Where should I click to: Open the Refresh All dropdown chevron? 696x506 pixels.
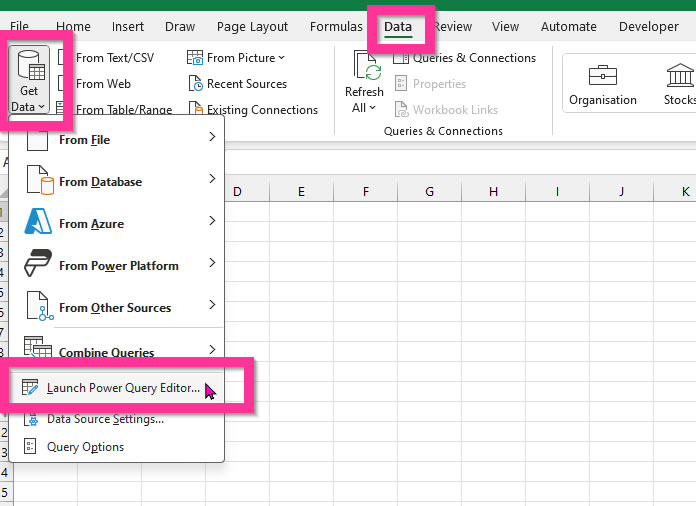coord(372,107)
